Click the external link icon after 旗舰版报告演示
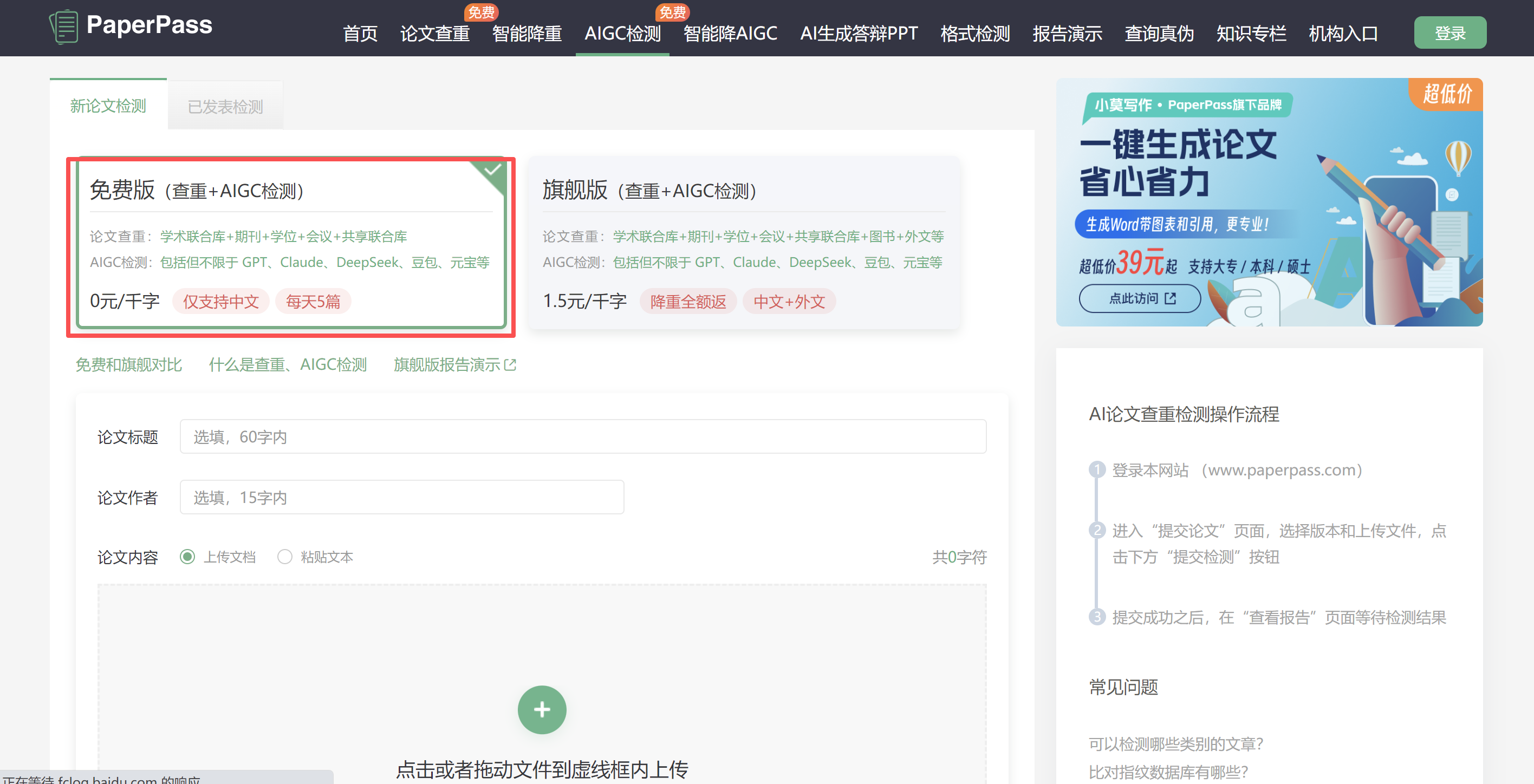1534x784 pixels. [x=510, y=365]
